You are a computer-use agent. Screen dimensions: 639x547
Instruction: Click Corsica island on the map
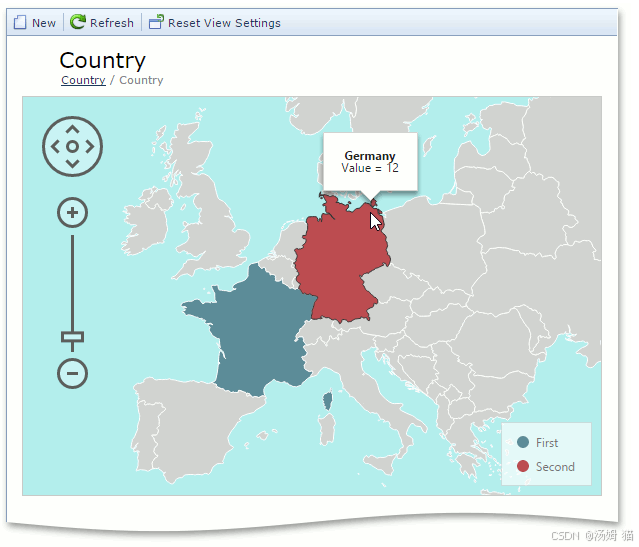click(328, 401)
